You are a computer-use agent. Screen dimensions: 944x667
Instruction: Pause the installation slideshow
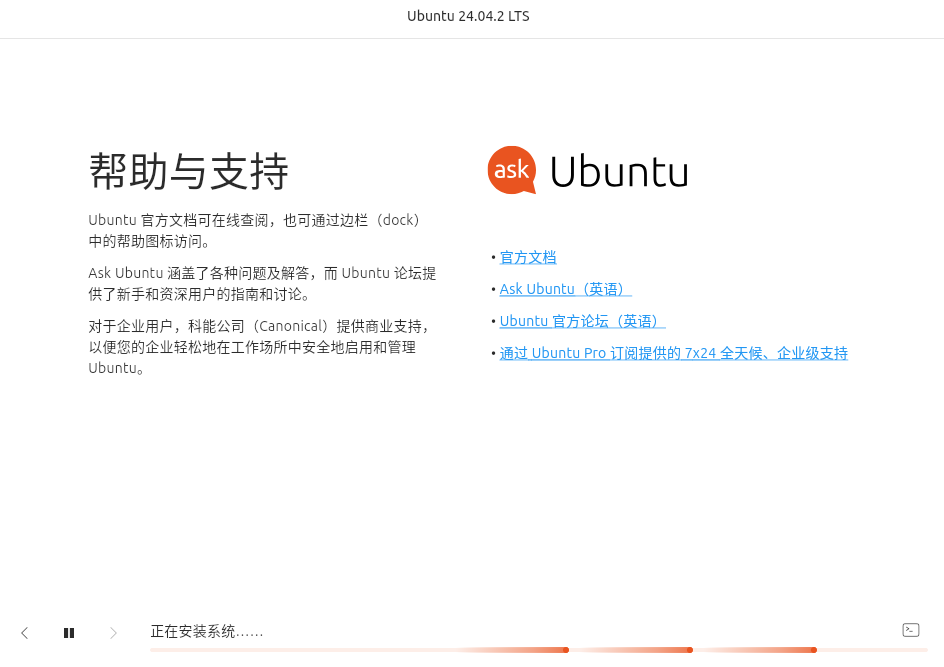point(69,633)
